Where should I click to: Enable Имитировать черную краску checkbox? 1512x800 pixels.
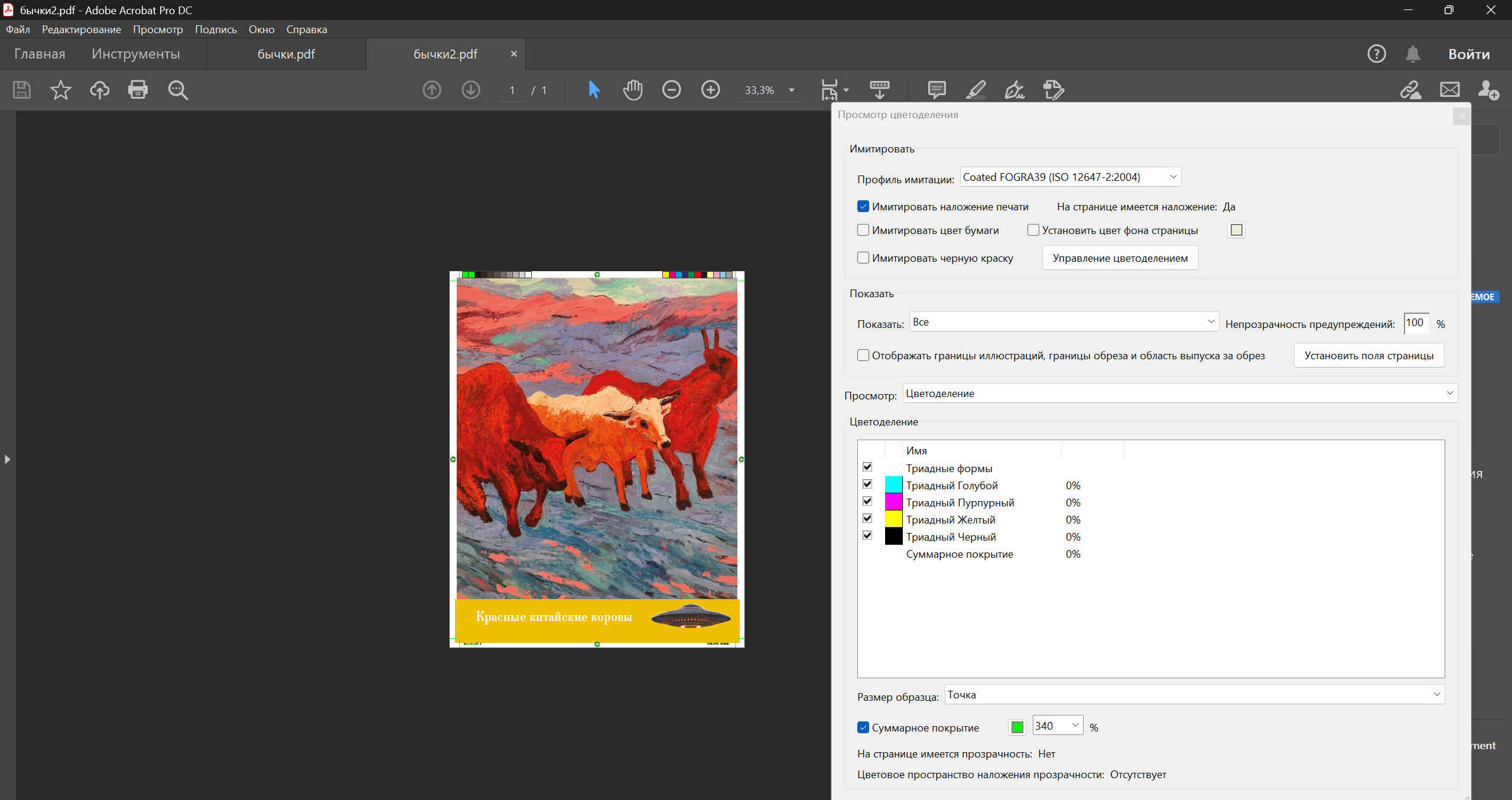863,258
